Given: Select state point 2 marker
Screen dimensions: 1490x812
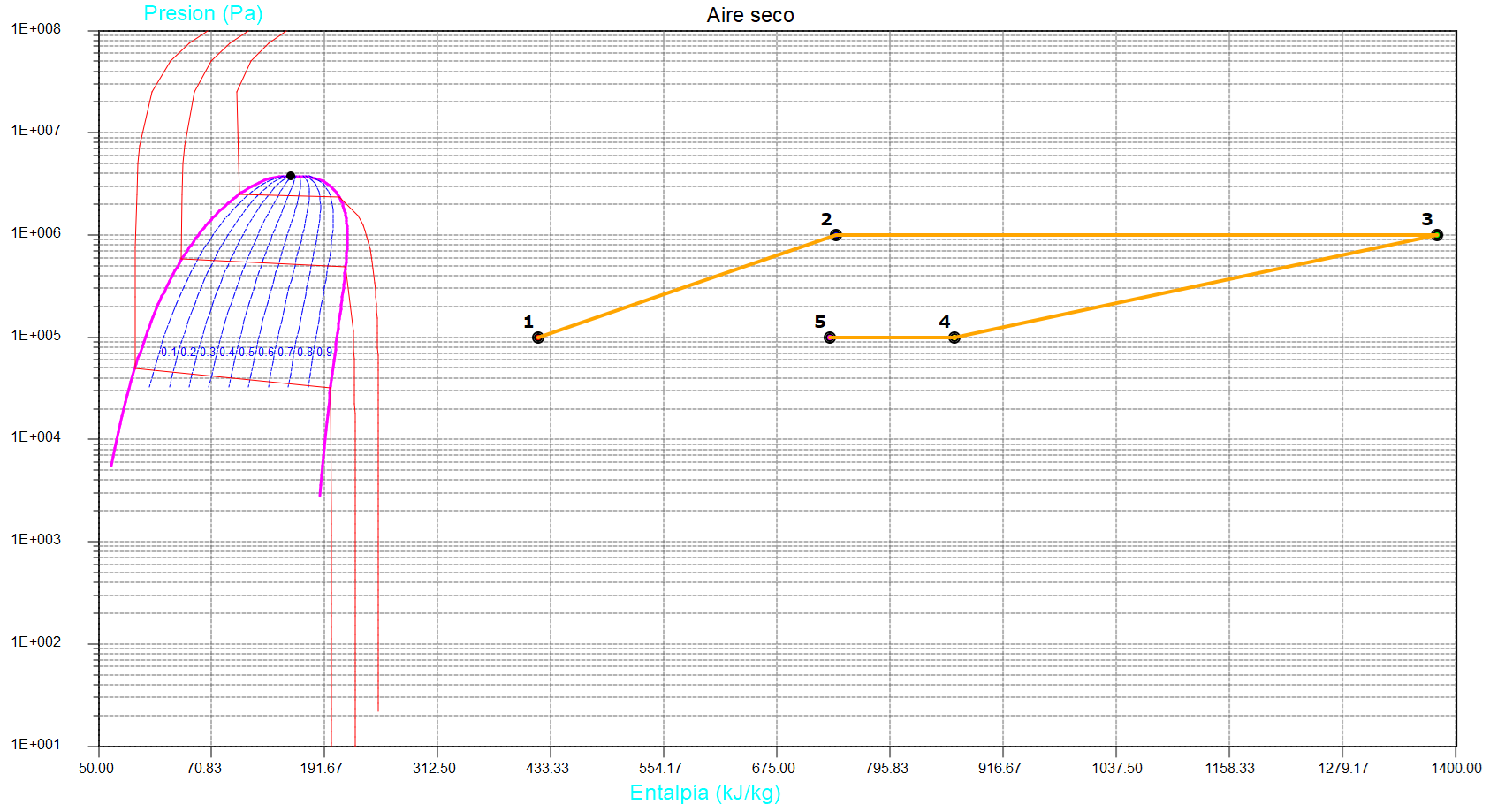Looking at the screenshot, I should (836, 235).
